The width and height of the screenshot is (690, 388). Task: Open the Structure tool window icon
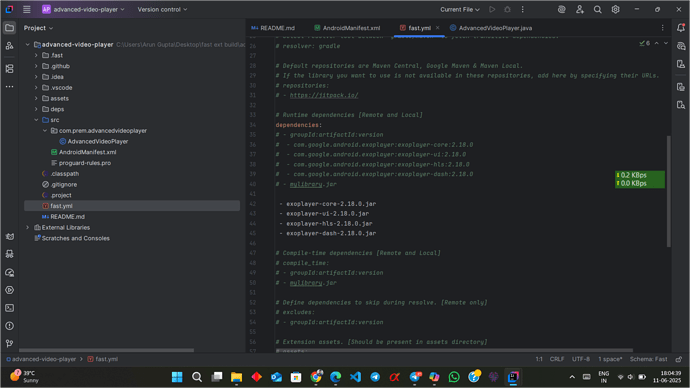[9, 69]
